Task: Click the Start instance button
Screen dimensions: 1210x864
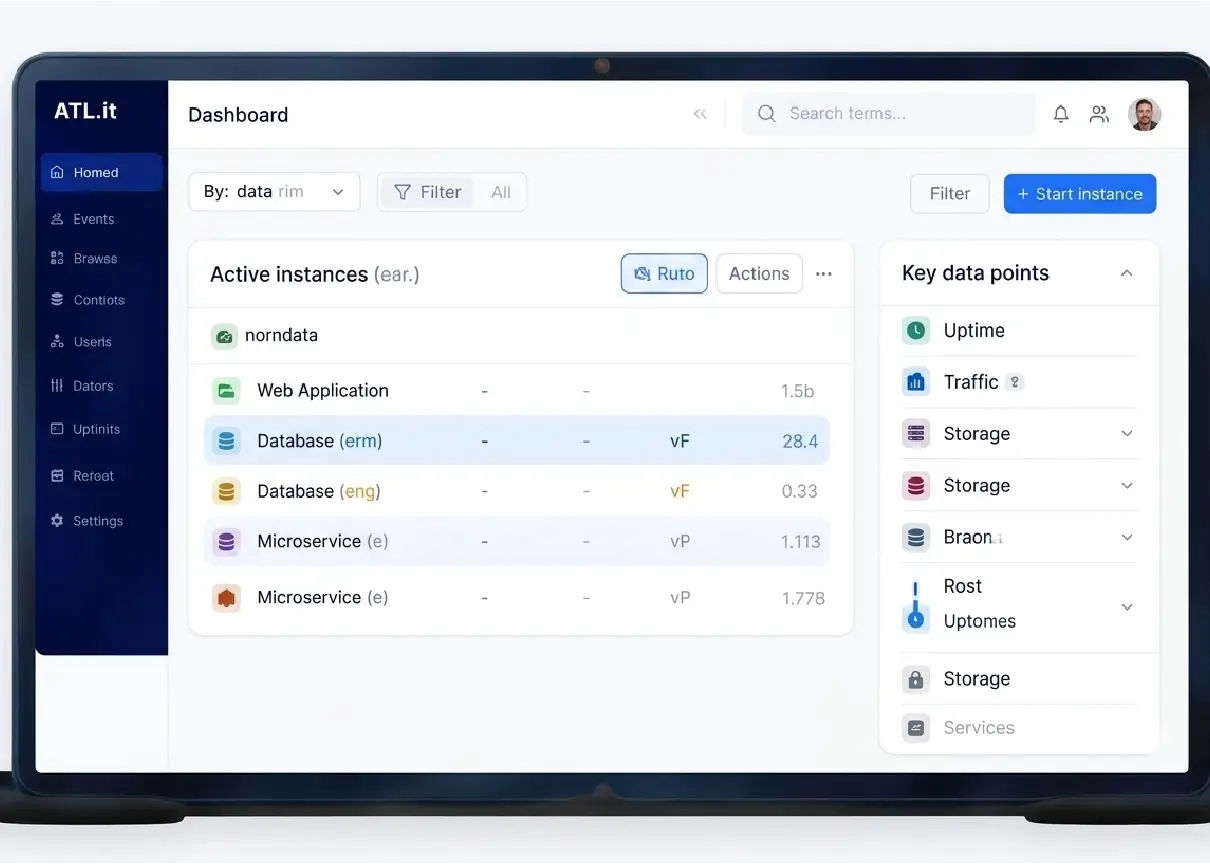Action: [x=1080, y=194]
